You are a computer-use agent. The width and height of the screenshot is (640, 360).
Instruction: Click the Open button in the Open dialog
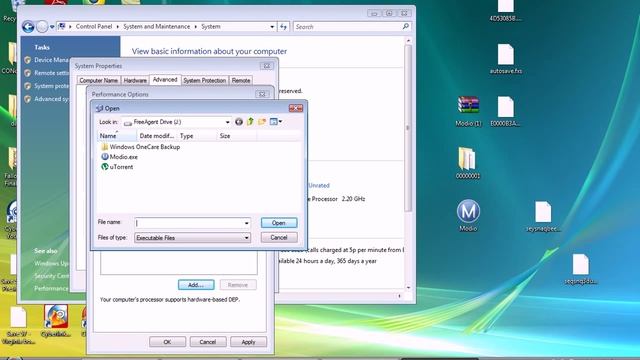tap(279, 223)
